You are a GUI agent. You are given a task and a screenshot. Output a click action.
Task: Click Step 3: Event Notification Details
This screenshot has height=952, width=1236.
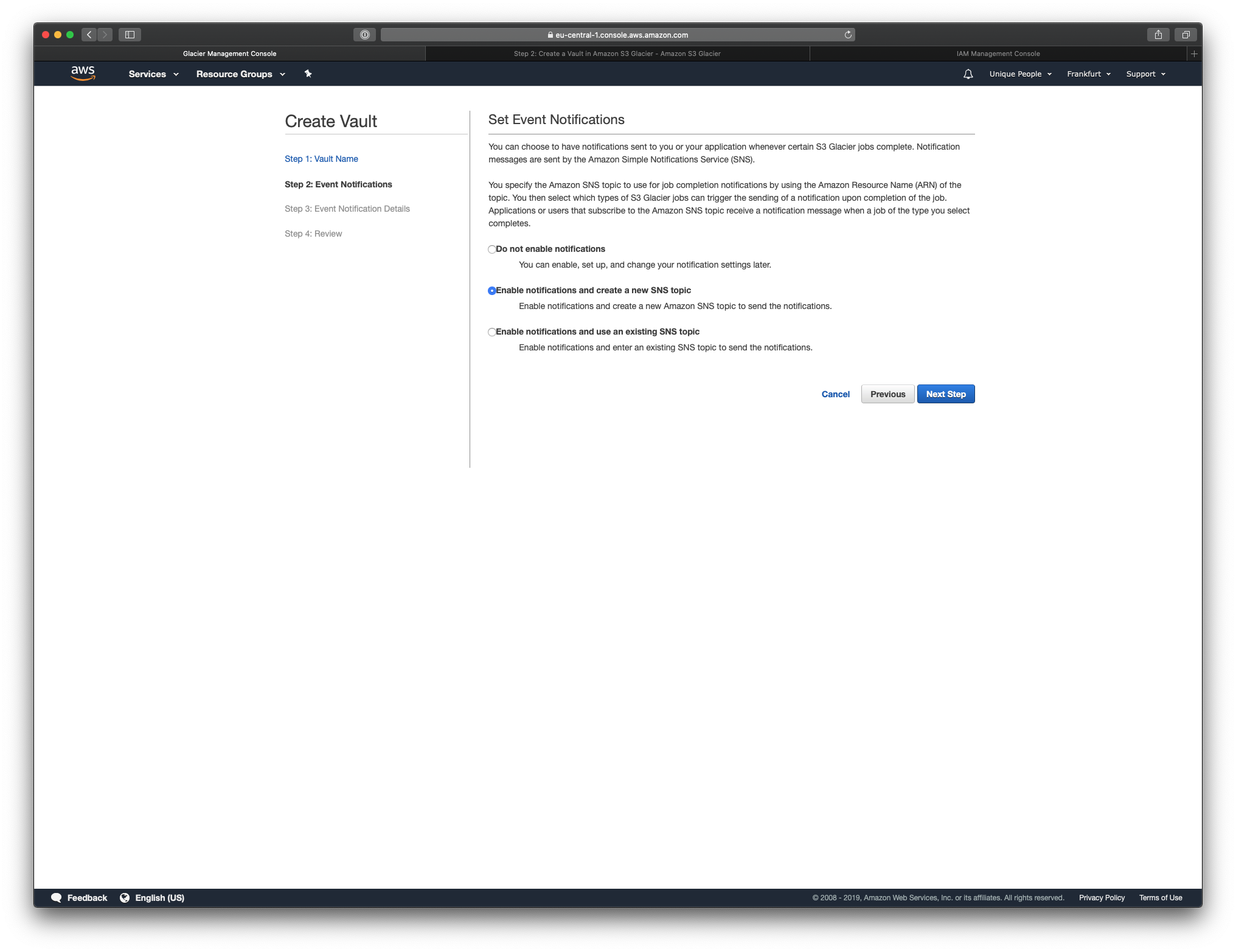click(347, 209)
